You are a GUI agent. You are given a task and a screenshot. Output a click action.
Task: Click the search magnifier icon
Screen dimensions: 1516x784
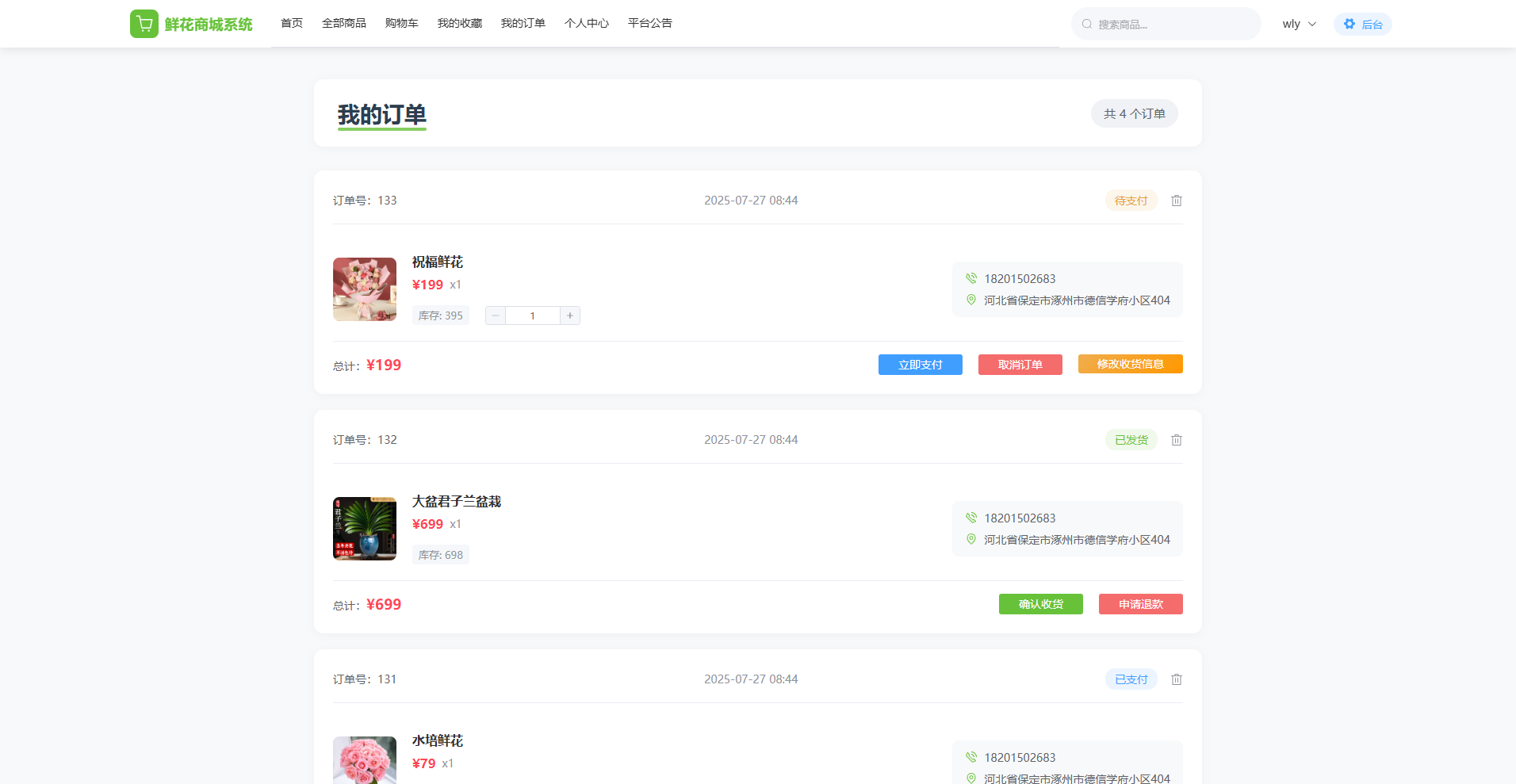tap(1087, 25)
